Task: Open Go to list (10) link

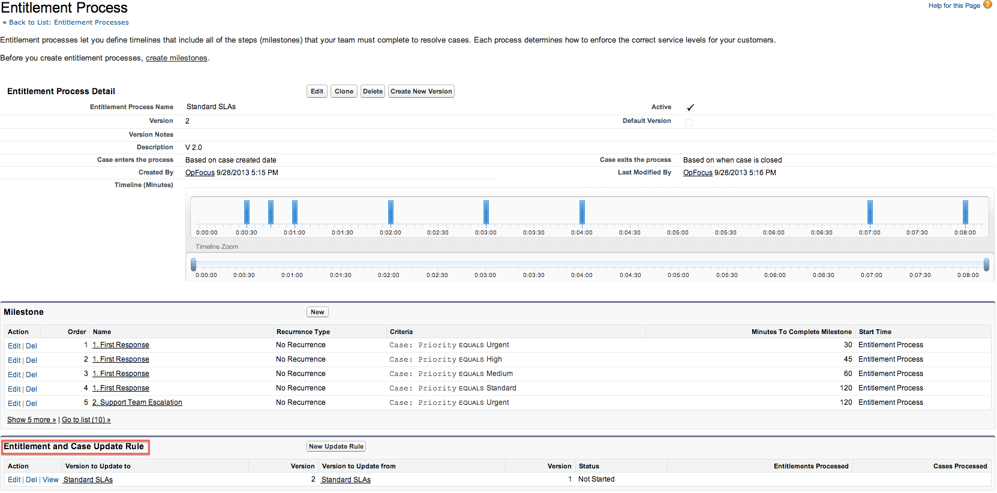Action: point(86,420)
